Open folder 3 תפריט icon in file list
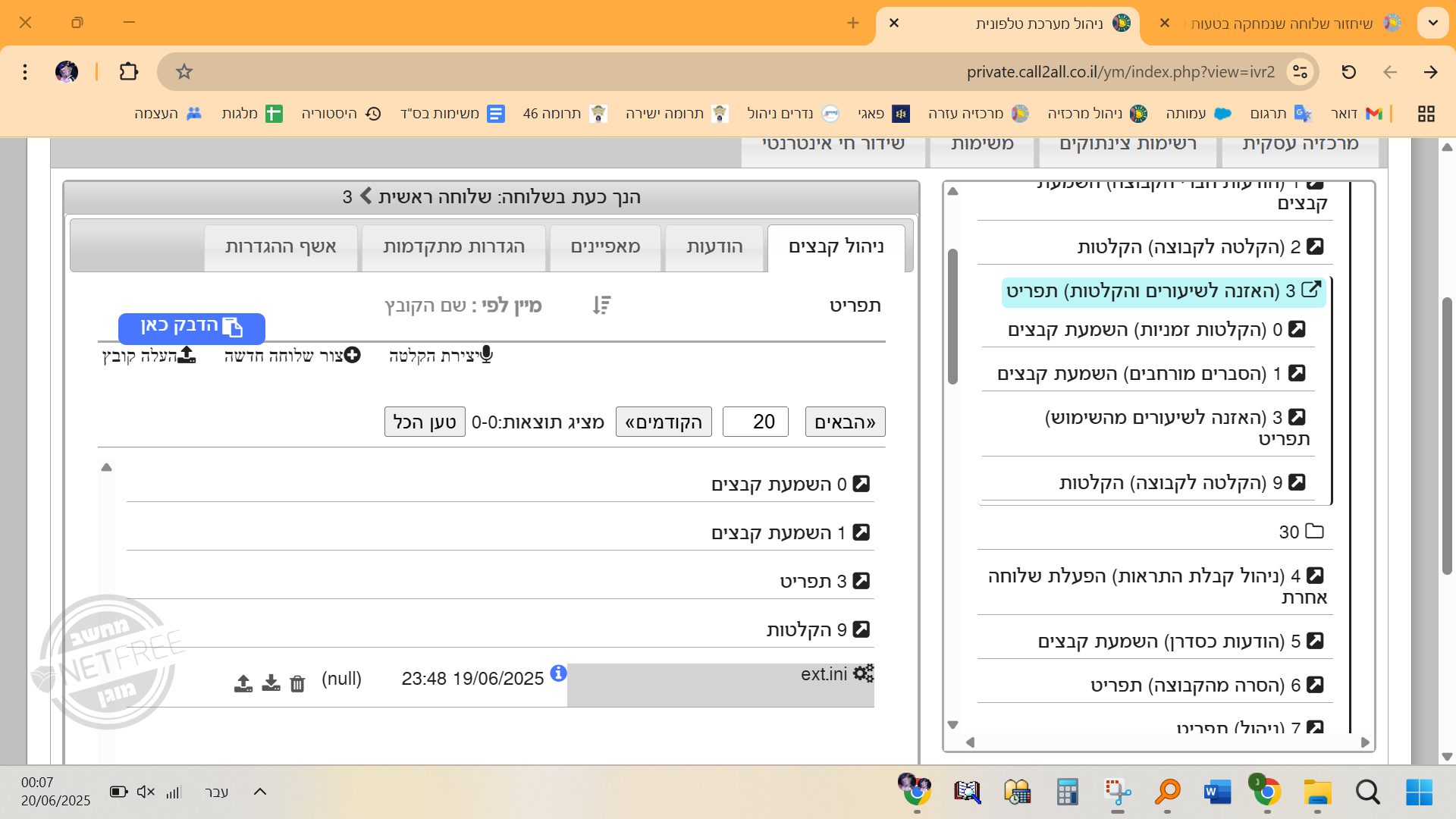Viewport: 1456px width, 819px height. coord(861,581)
